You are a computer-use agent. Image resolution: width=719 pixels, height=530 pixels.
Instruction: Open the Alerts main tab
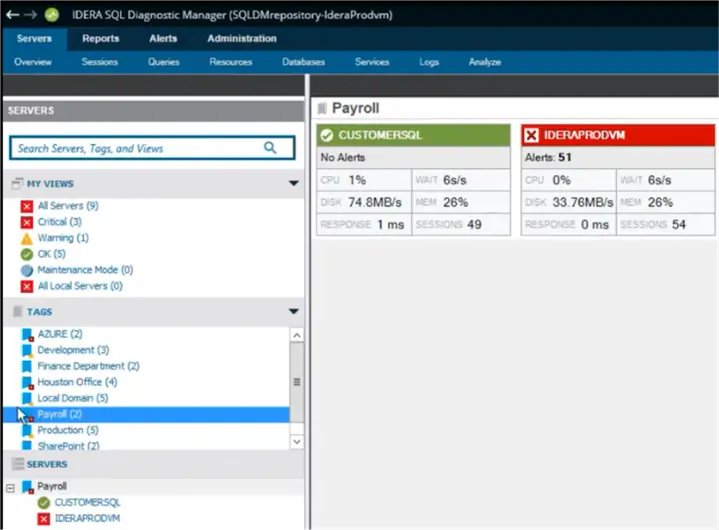(163, 39)
